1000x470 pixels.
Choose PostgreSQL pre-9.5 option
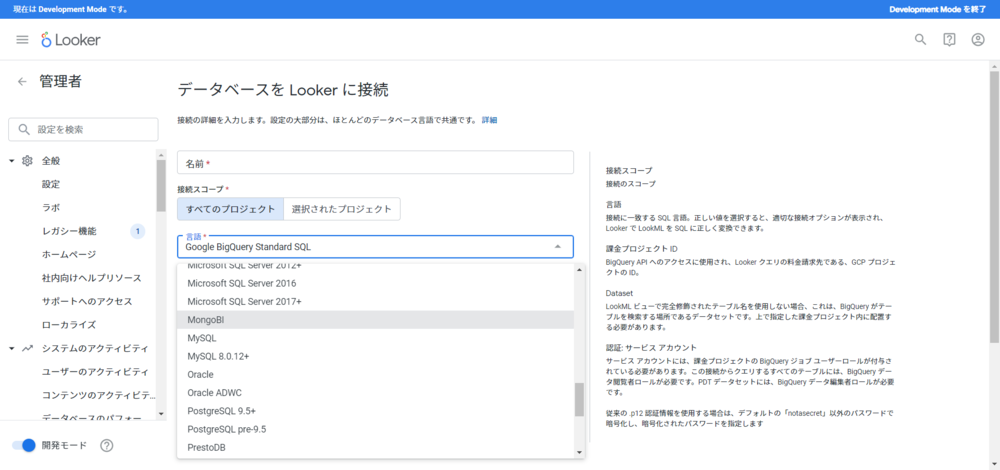click(376, 429)
